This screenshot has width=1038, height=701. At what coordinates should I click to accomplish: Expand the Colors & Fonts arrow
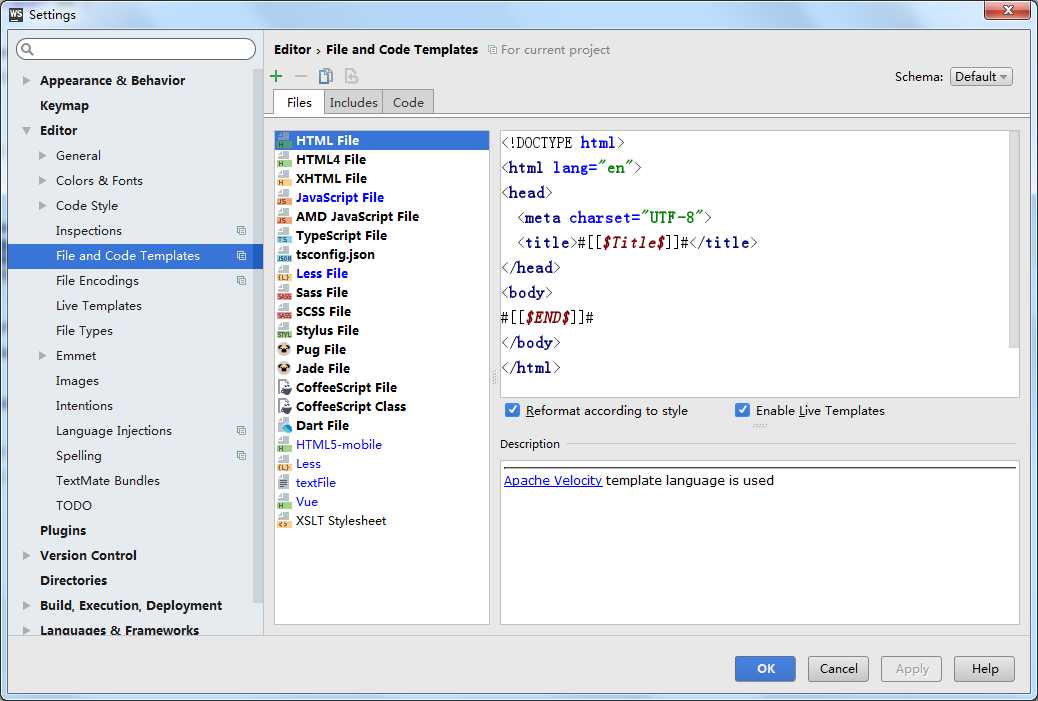click(x=42, y=181)
